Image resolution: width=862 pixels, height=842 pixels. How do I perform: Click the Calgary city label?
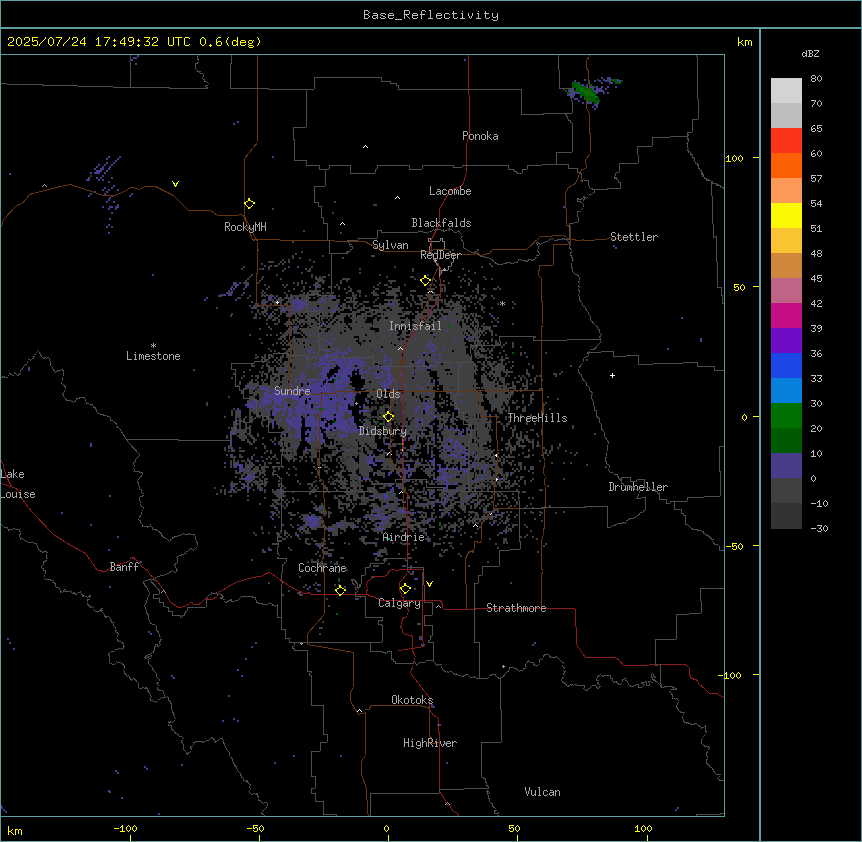coord(399,603)
